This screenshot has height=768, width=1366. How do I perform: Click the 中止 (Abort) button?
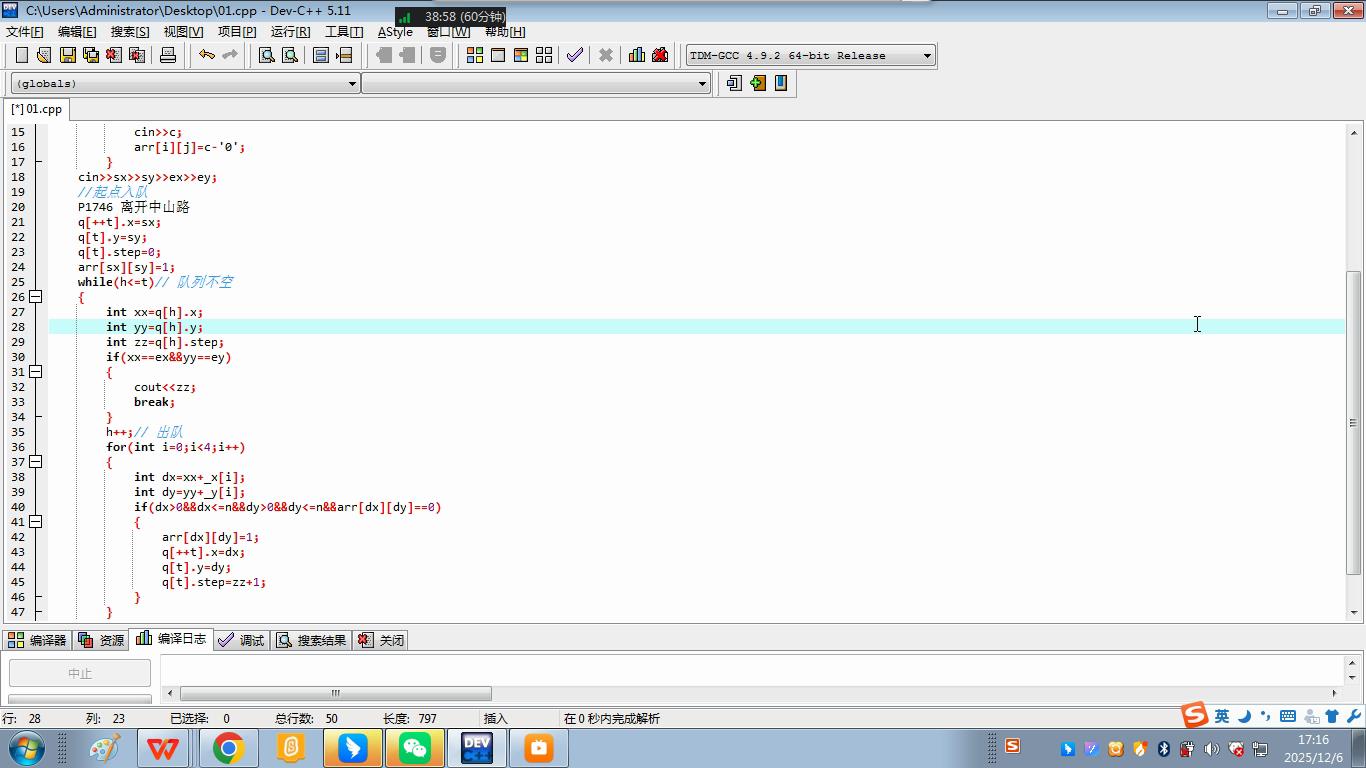click(x=80, y=673)
